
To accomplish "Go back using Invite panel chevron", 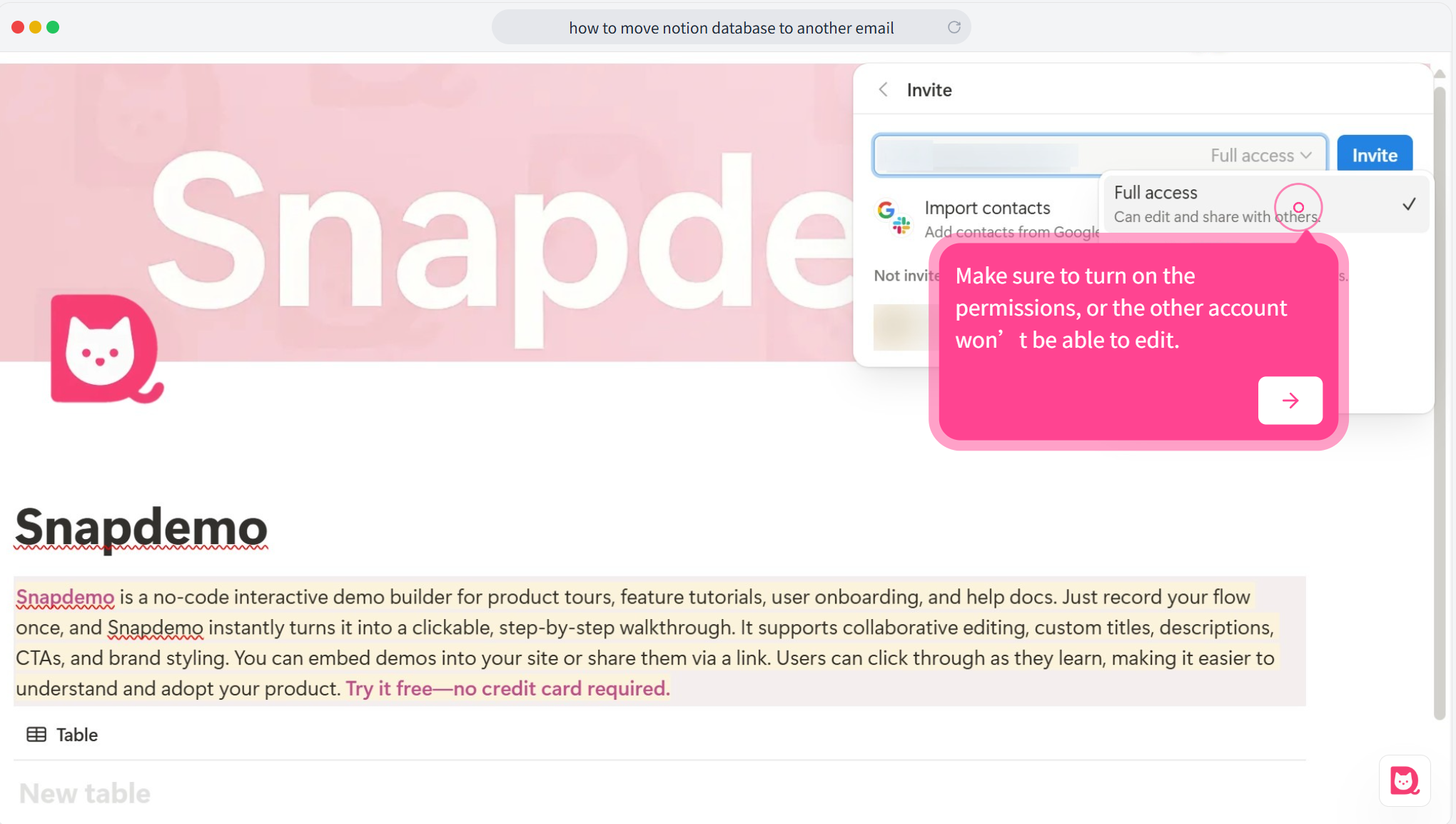I will point(884,89).
